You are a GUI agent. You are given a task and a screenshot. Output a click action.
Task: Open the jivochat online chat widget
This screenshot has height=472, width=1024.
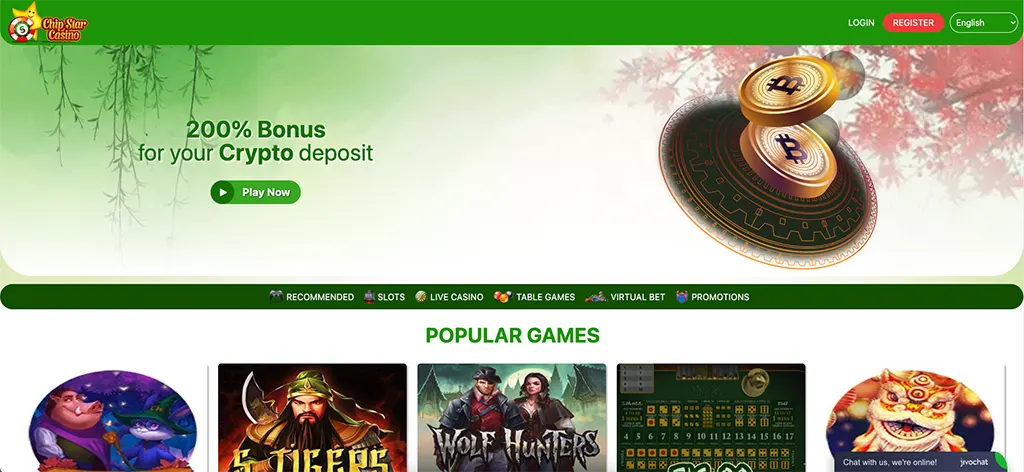(x=921, y=462)
